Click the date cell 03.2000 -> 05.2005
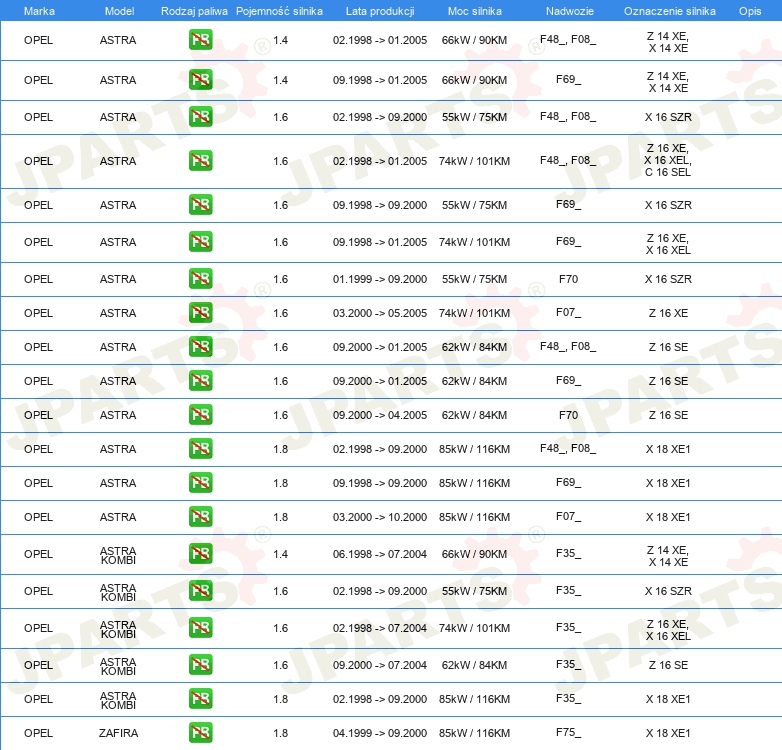Screen dimensions: 782x750 [x=380, y=313]
